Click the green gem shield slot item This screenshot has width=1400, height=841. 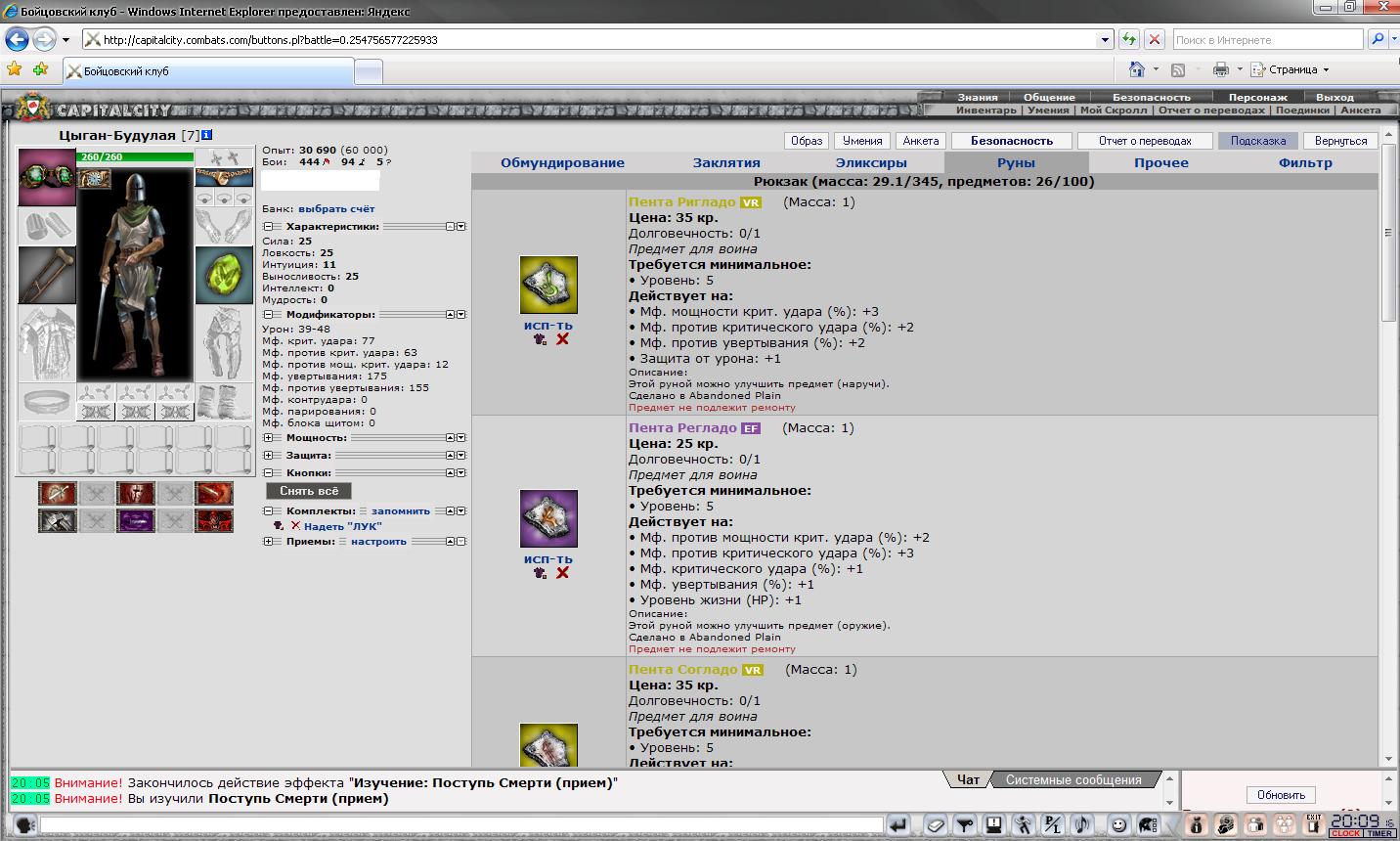pyautogui.click(x=224, y=275)
